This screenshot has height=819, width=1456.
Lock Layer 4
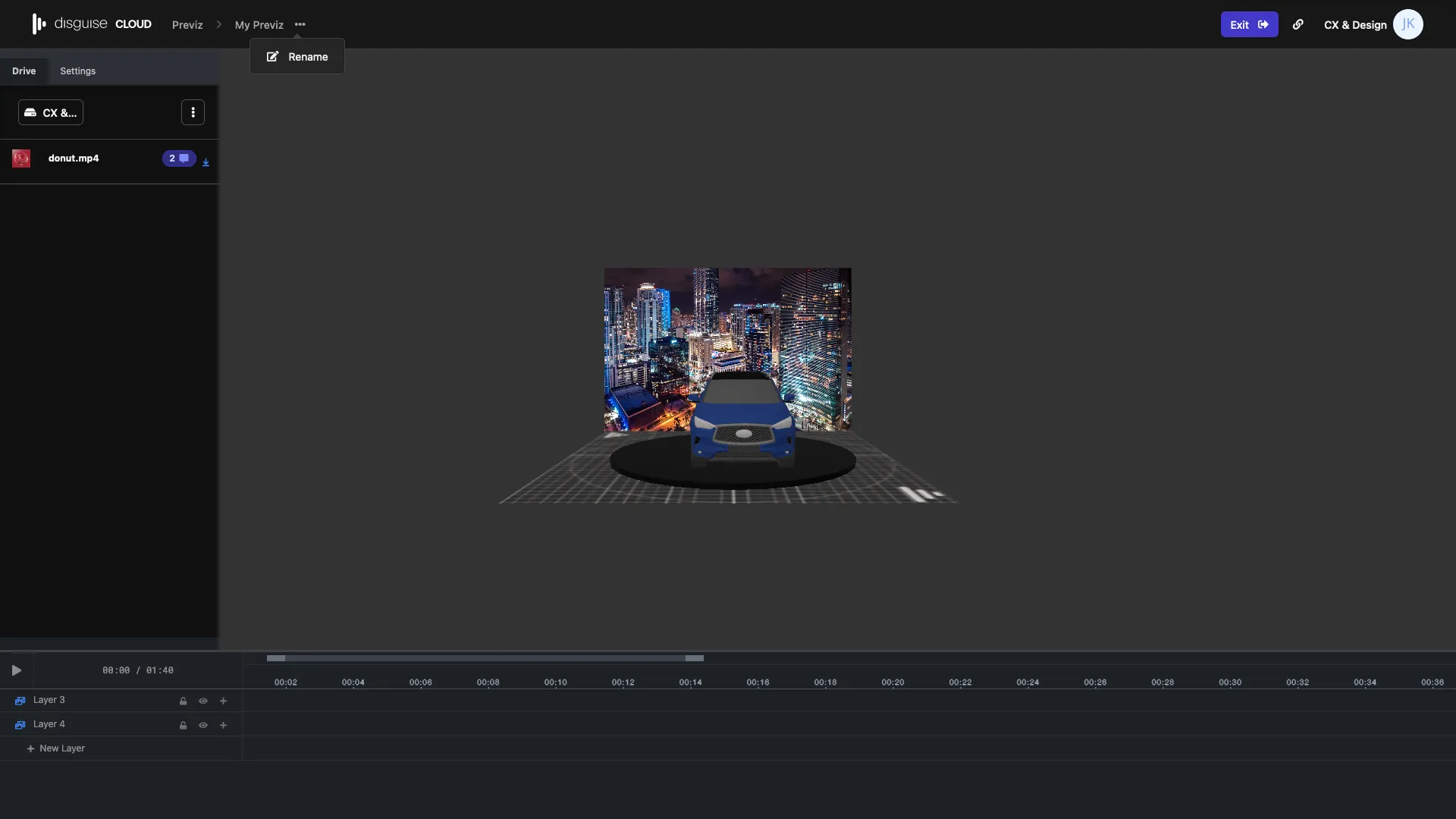tap(184, 725)
